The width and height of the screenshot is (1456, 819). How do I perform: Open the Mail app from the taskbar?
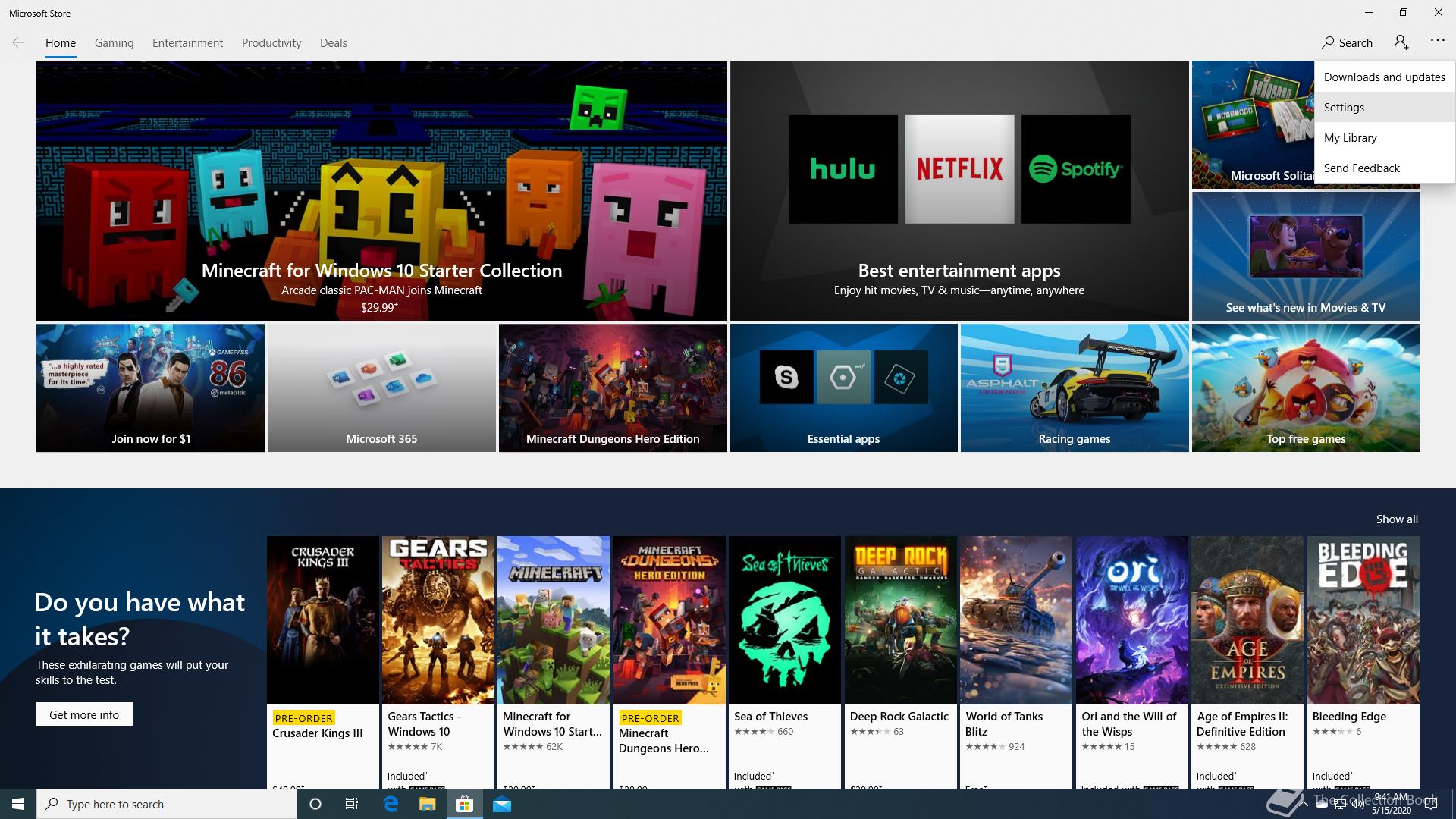coord(502,804)
